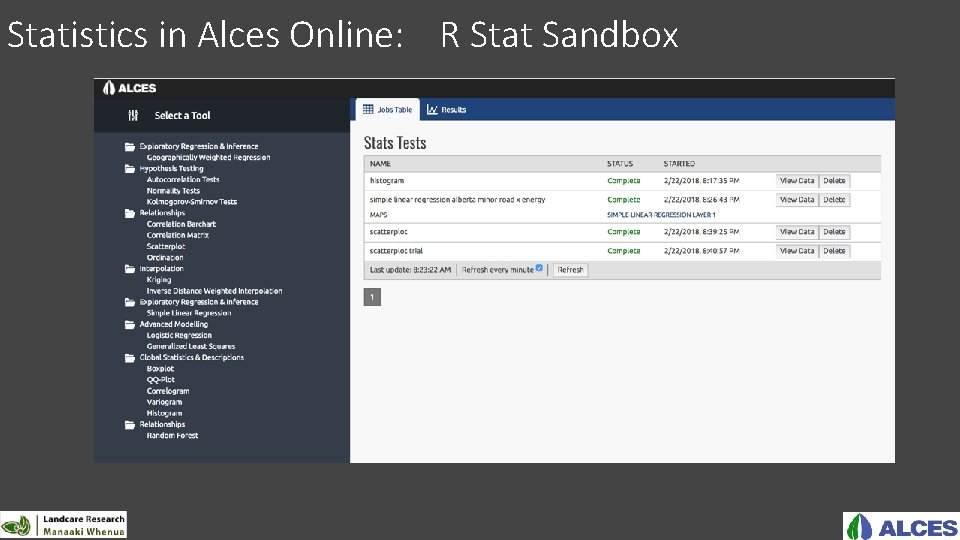This screenshot has height=540, width=960.
Task: Click the Results chart icon
Action: [x=432, y=110]
